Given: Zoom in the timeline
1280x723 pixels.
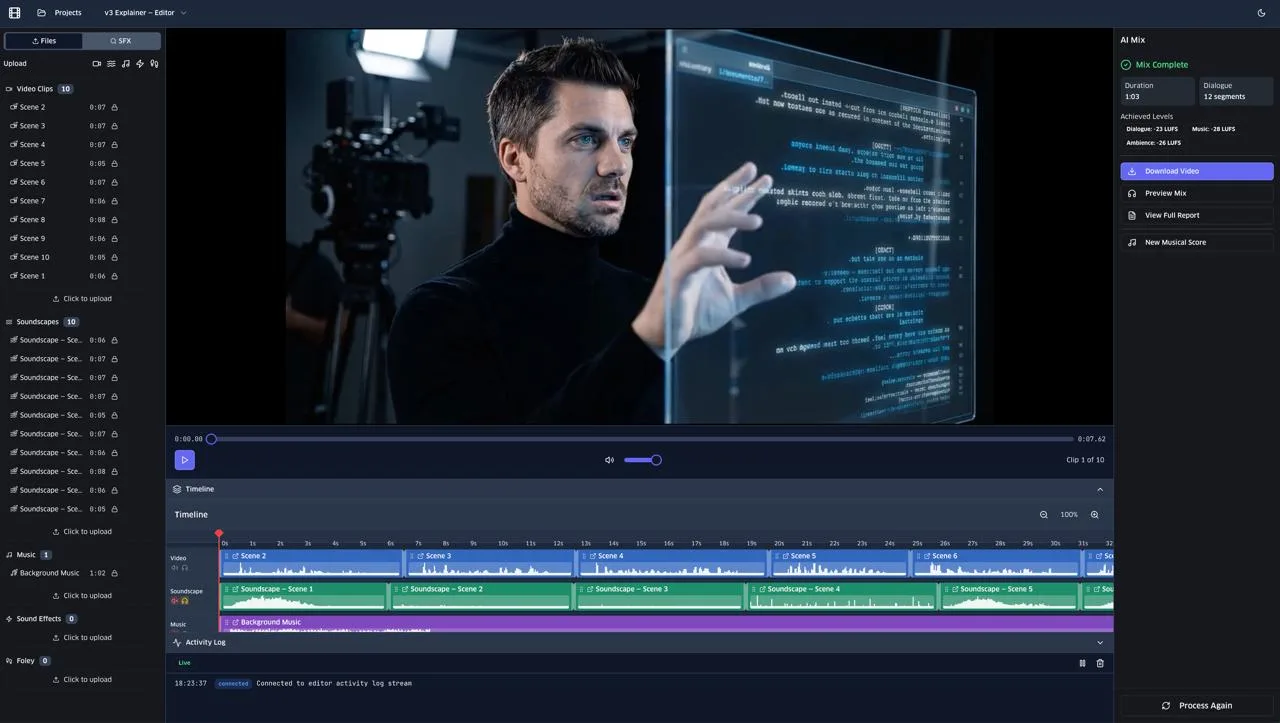Looking at the screenshot, I should (1094, 515).
